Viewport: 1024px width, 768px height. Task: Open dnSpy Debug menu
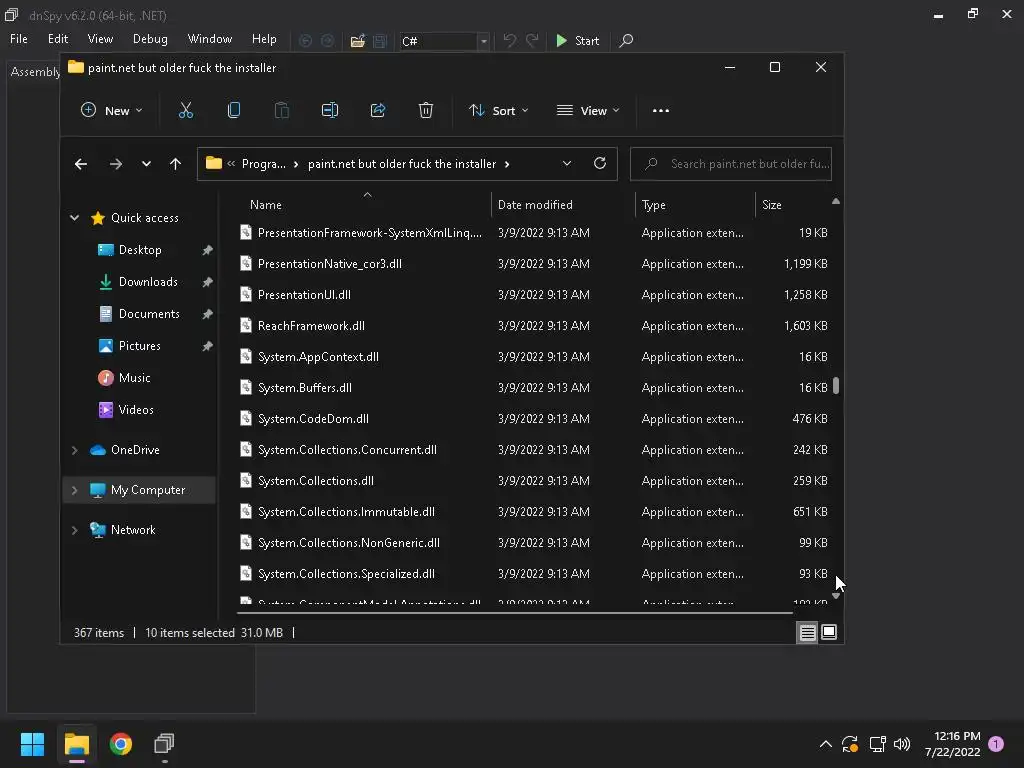150,39
